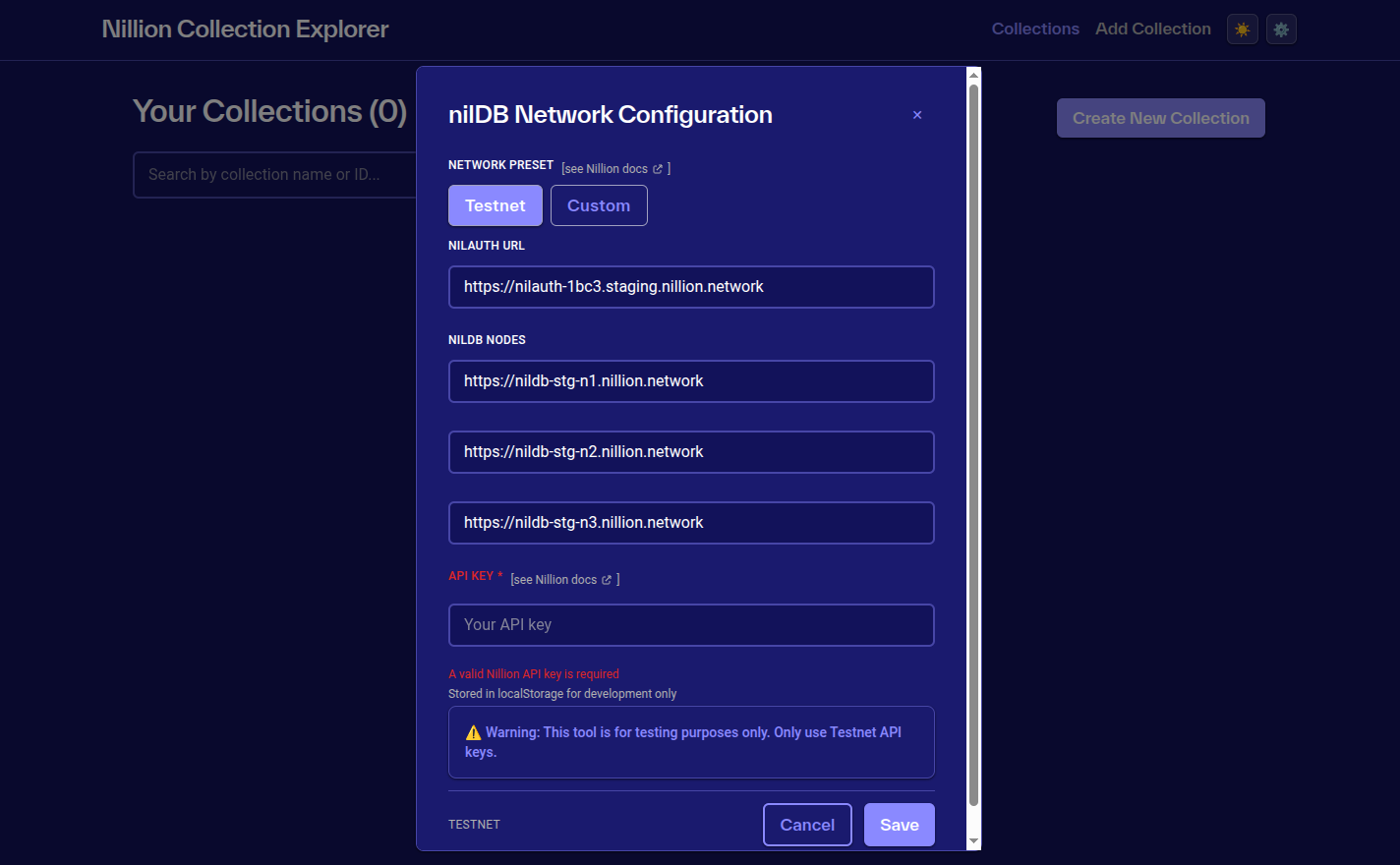Screen dimensions: 1400x865
Task: Switch to the Custom network preset
Action: coord(599,205)
